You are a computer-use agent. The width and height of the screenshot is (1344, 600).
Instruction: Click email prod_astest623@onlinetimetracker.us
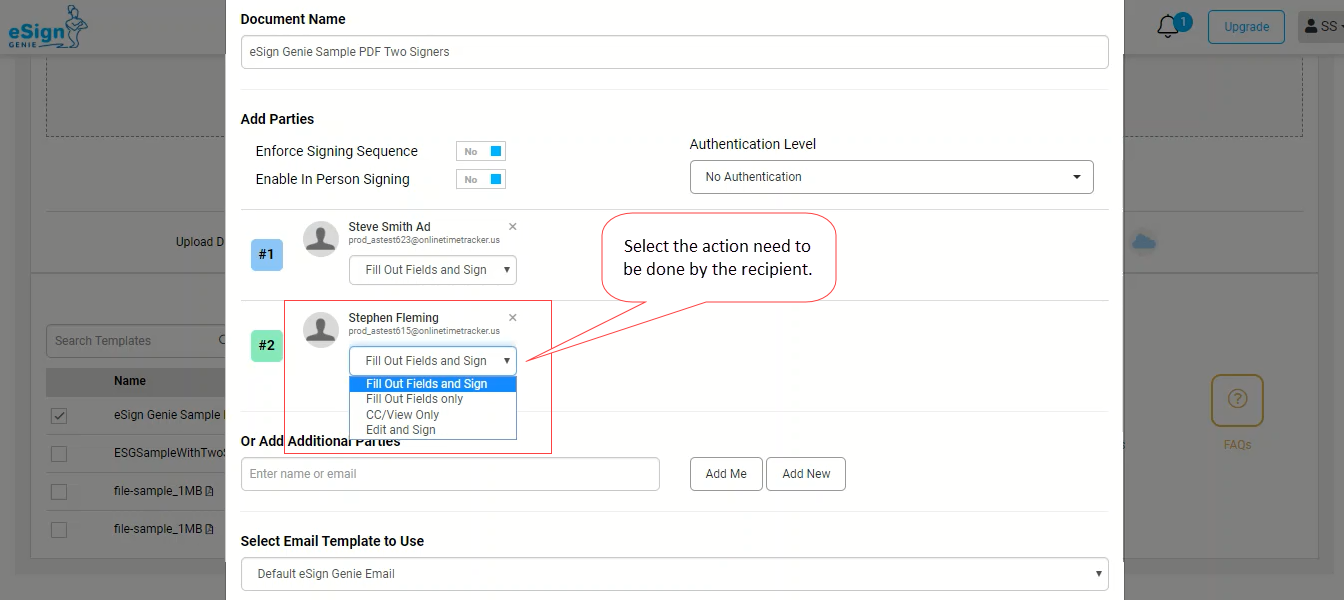[424, 240]
